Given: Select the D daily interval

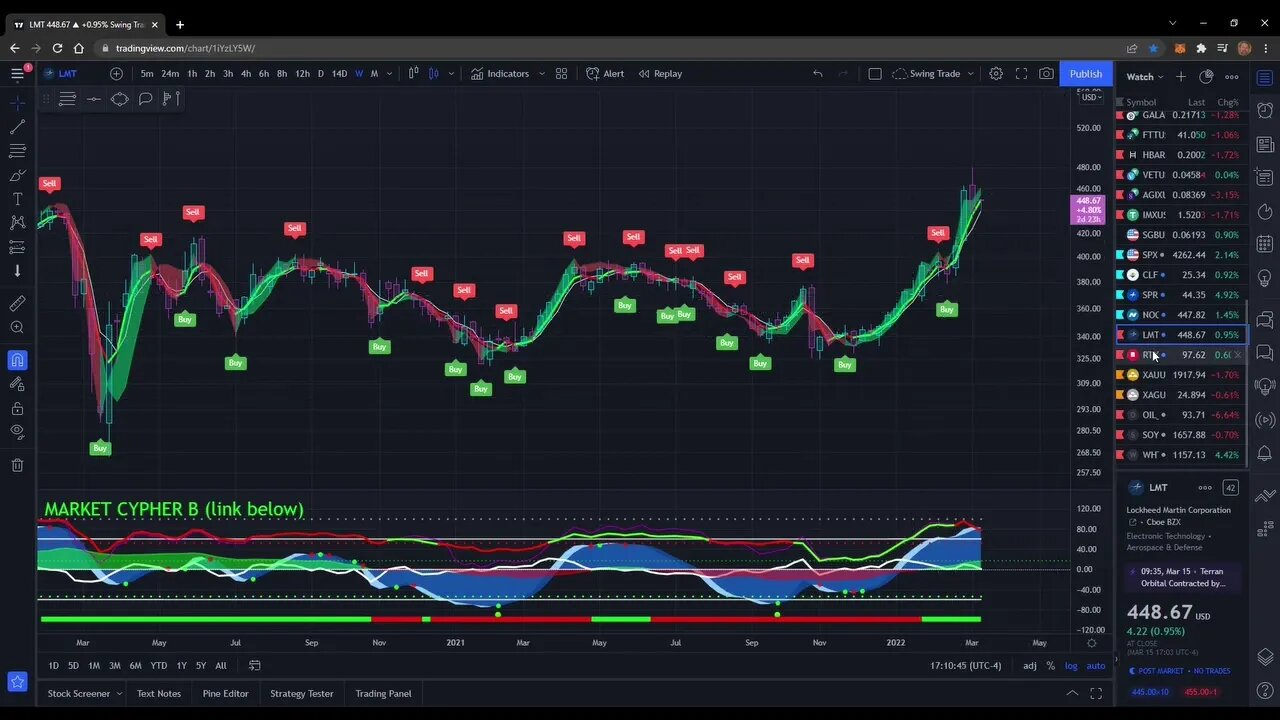Looking at the screenshot, I should [320, 73].
